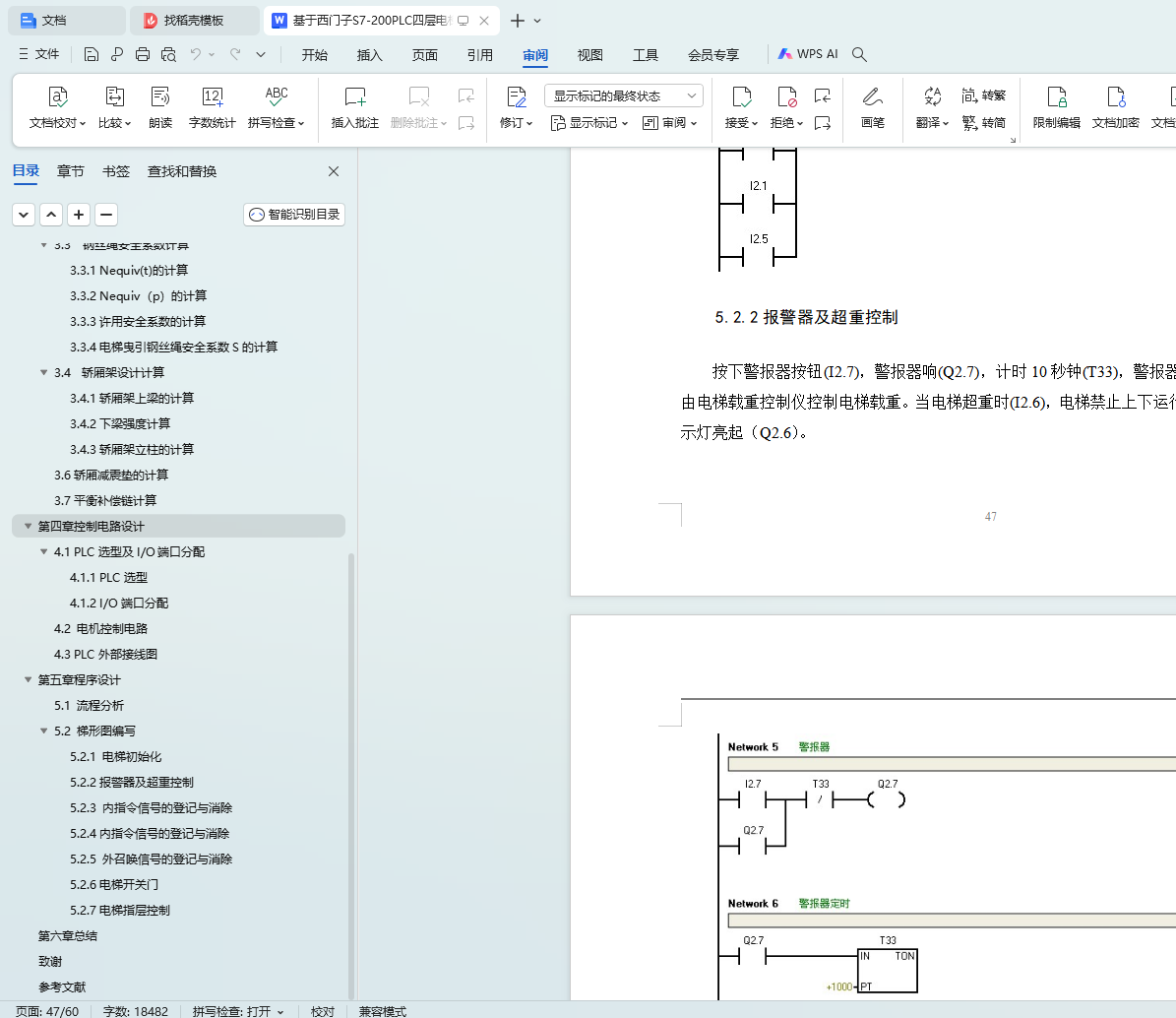The height and width of the screenshot is (1018, 1176).
Task: Start 朗读 read aloud
Action: click(160, 107)
